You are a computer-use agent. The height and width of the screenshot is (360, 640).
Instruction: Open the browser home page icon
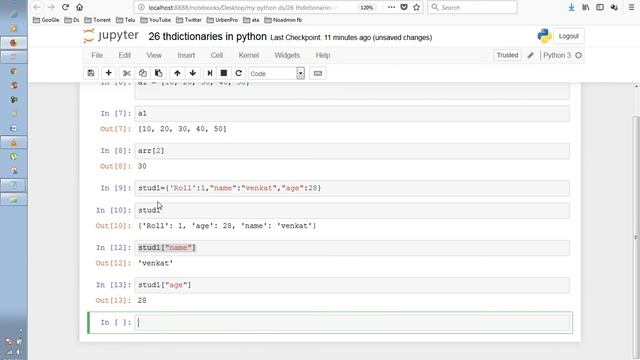80,7
